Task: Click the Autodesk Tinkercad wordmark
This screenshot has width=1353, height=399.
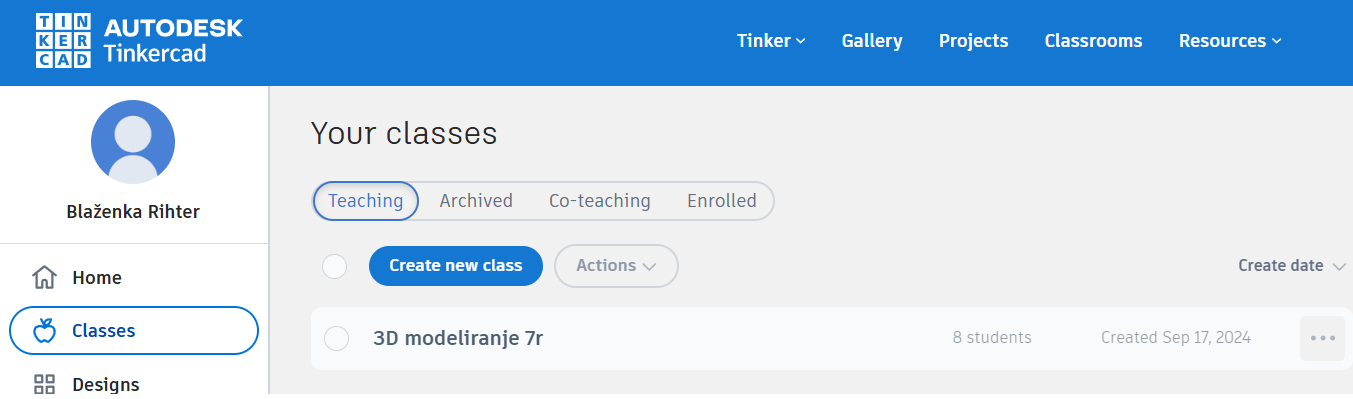Action: [x=173, y=41]
